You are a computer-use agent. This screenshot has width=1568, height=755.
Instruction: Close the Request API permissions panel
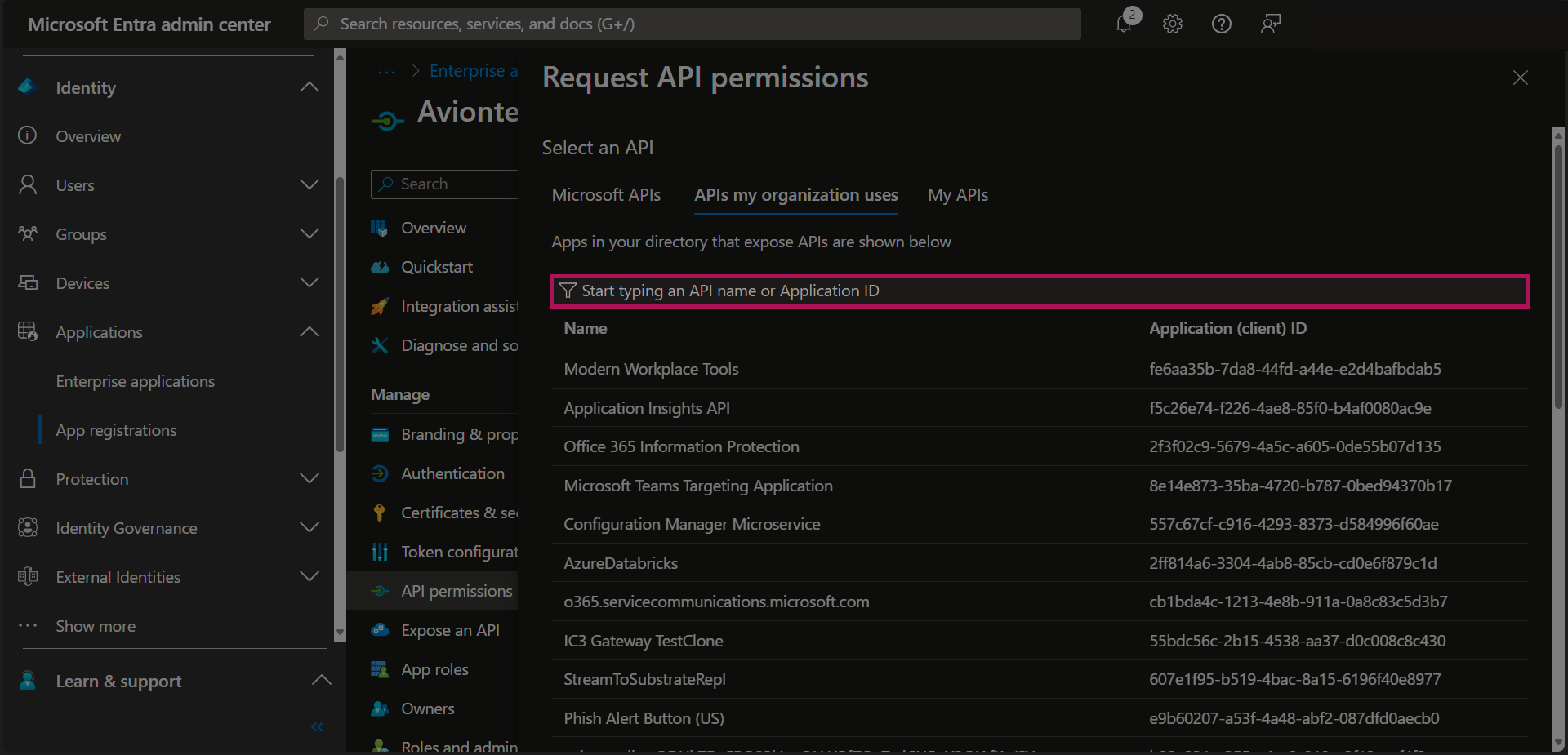click(1520, 78)
